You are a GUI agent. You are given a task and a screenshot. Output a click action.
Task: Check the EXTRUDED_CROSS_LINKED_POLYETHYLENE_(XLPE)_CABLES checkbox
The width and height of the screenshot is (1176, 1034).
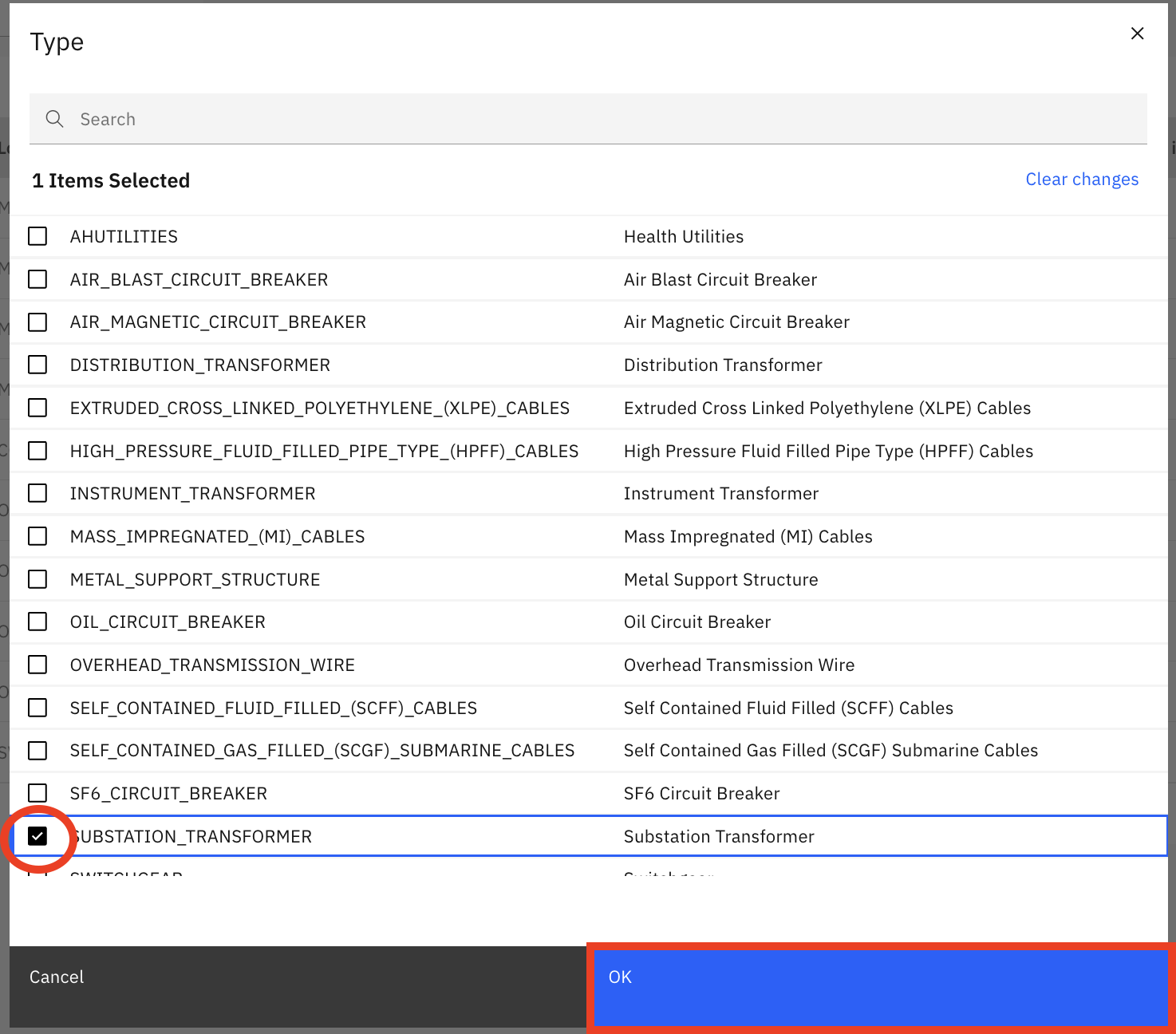pyautogui.click(x=37, y=408)
